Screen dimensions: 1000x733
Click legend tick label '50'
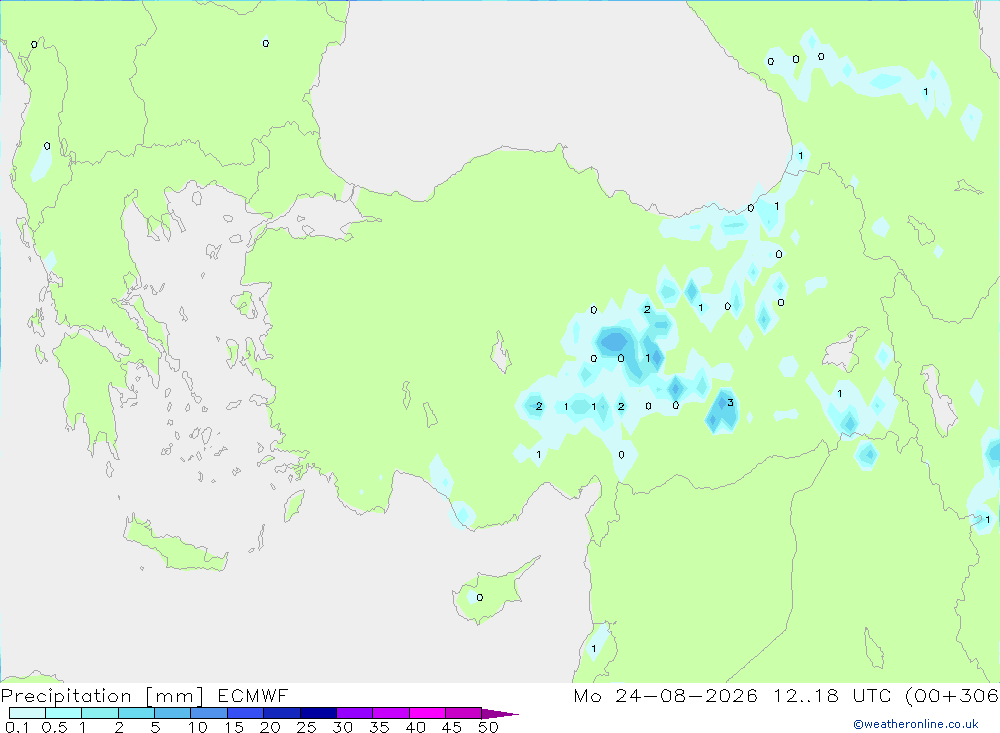[488, 727]
